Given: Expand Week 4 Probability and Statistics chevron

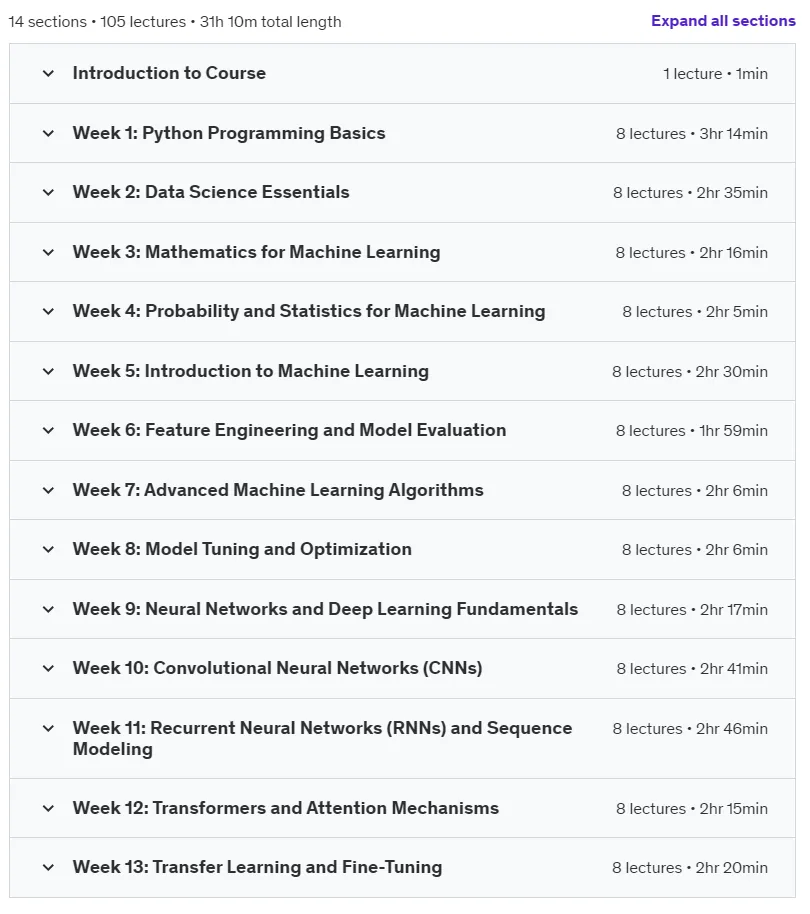Looking at the screenshot, I should coord(48,311).
